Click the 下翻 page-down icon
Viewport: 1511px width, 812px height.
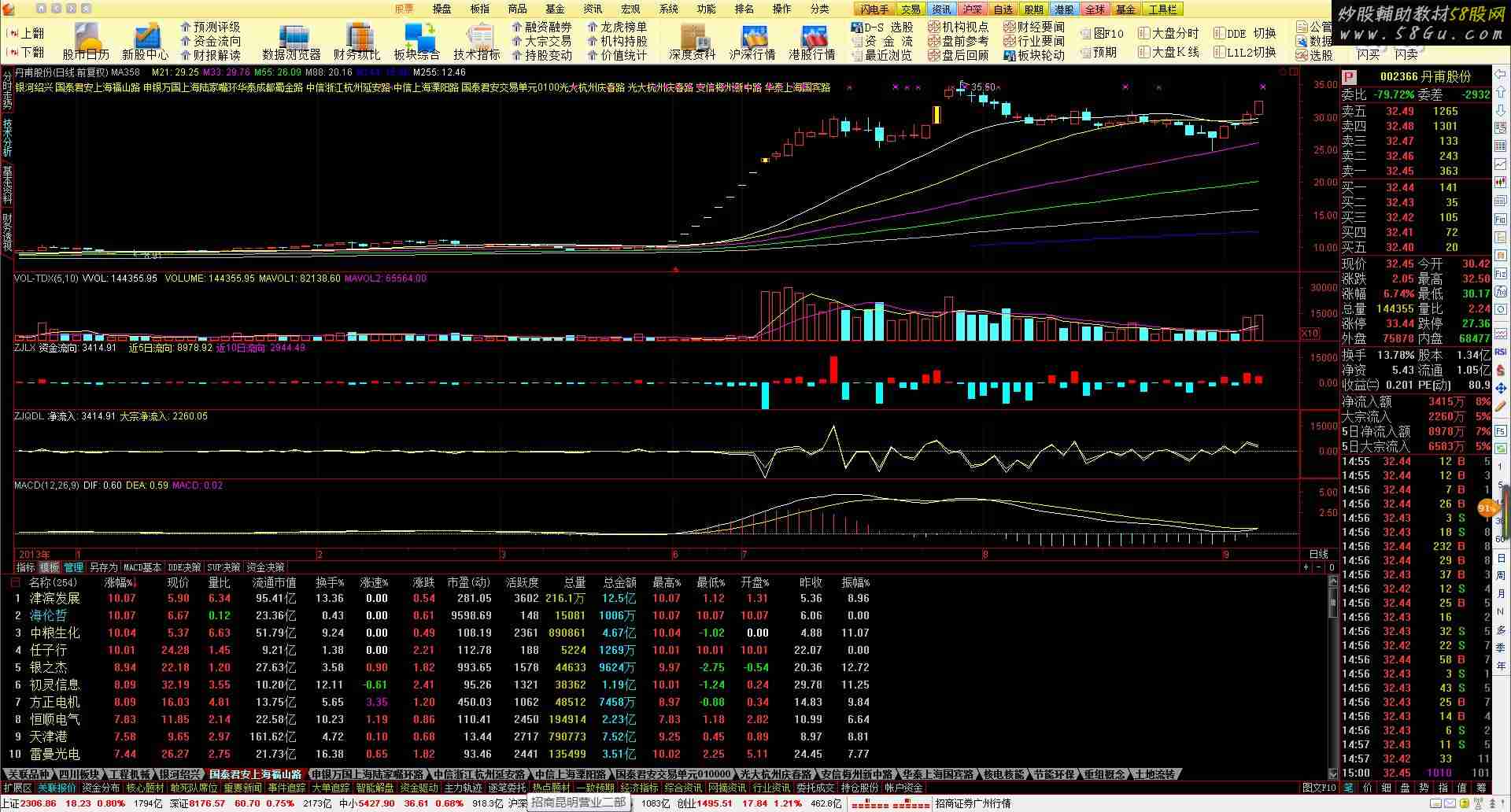(26, 52)
